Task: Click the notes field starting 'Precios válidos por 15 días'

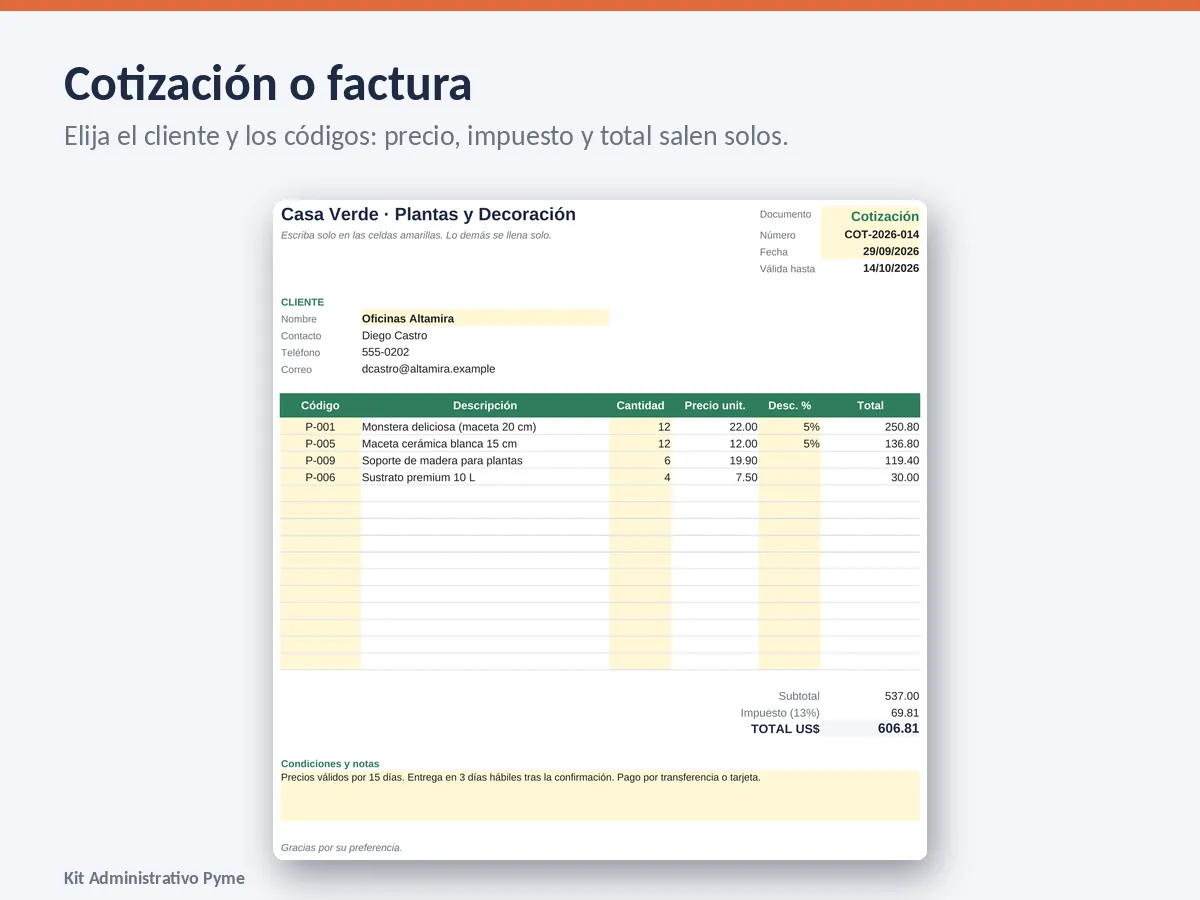Action: (600, 795)
